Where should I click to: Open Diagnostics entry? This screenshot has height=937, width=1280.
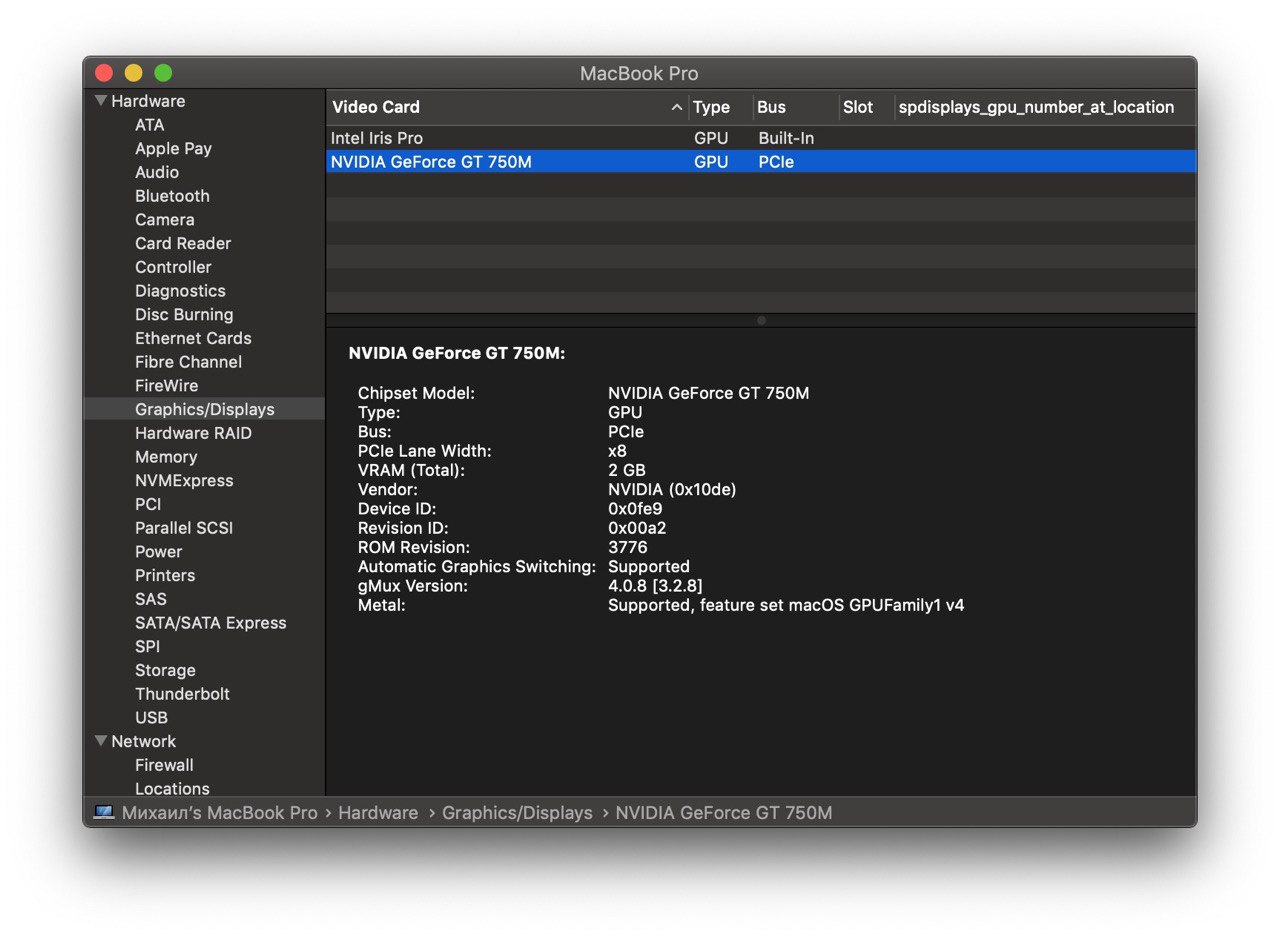click(x=180, y=291)
